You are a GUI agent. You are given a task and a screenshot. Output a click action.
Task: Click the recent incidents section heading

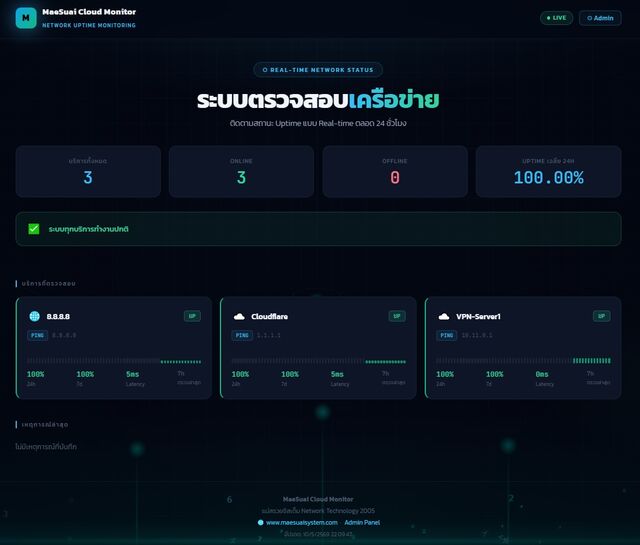(45, 425)
